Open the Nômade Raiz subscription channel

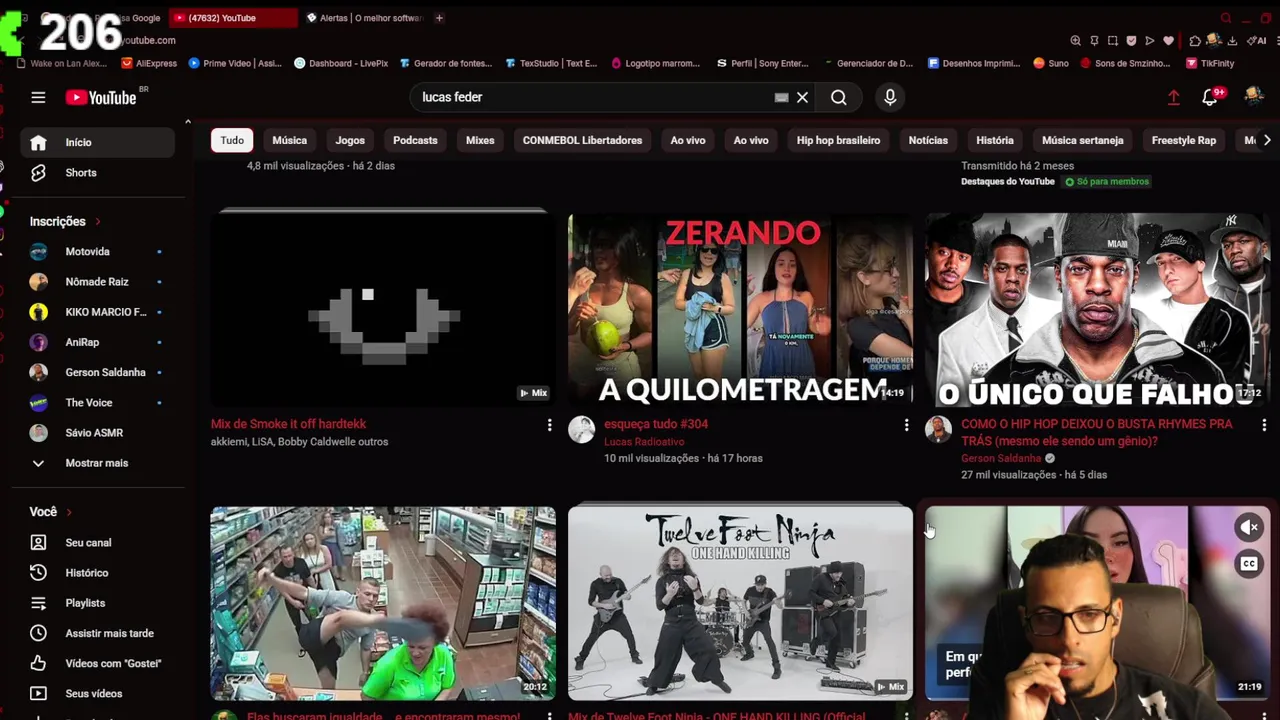(x=99, y=282)
